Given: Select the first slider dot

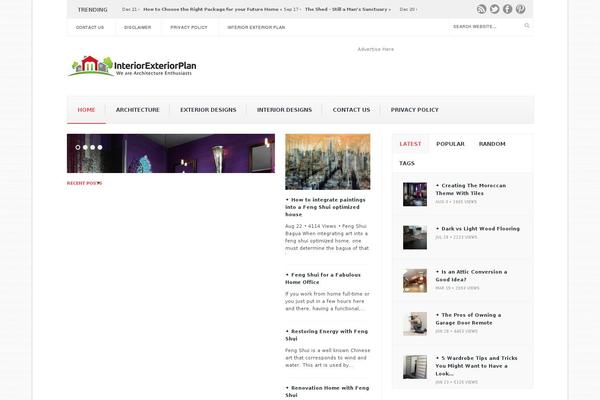Looking at the screenshot, I should tap(78, 147).
